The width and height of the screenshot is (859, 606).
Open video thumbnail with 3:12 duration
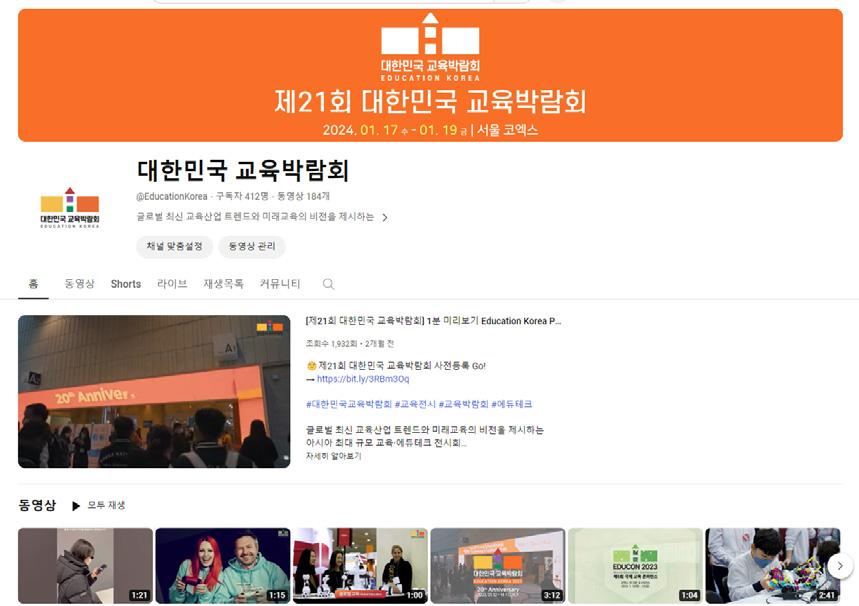coord(498,566)
